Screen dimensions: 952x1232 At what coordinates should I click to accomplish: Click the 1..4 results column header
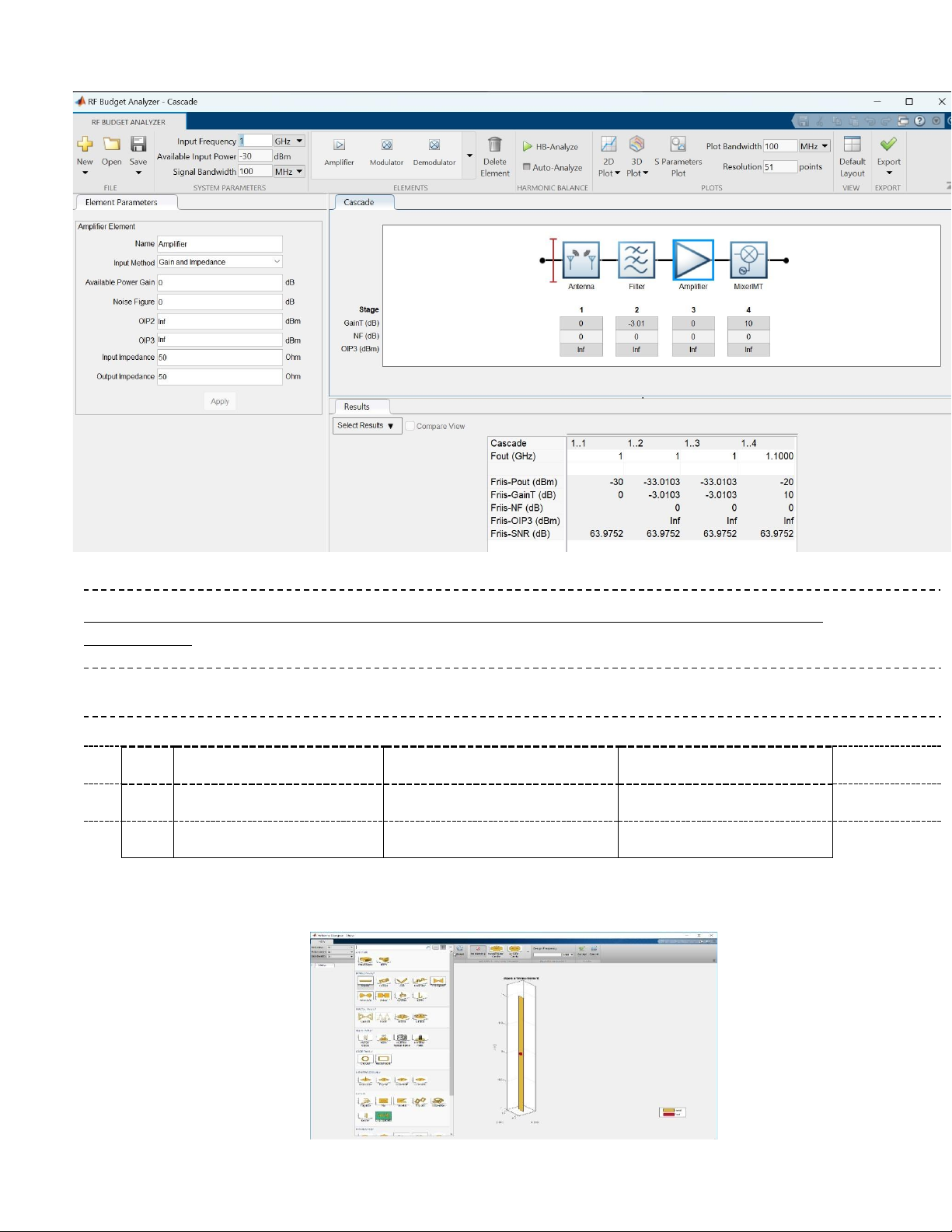tap(748, 443)
